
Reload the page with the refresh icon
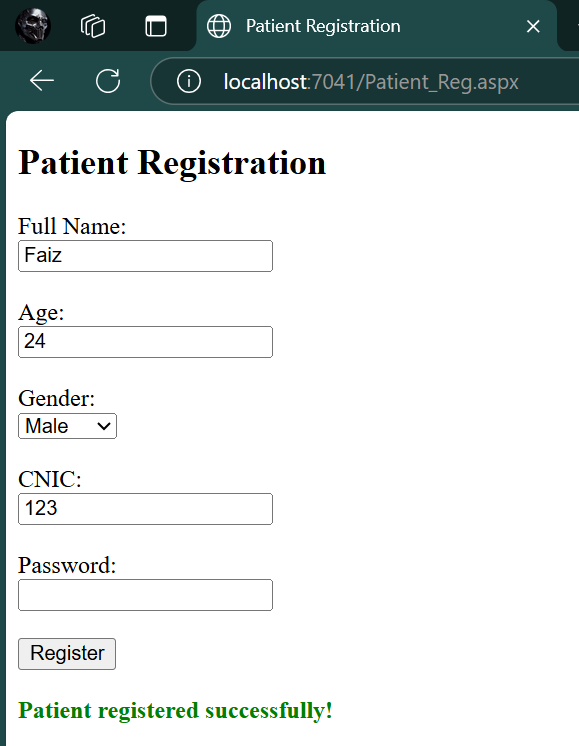[108, 81]
